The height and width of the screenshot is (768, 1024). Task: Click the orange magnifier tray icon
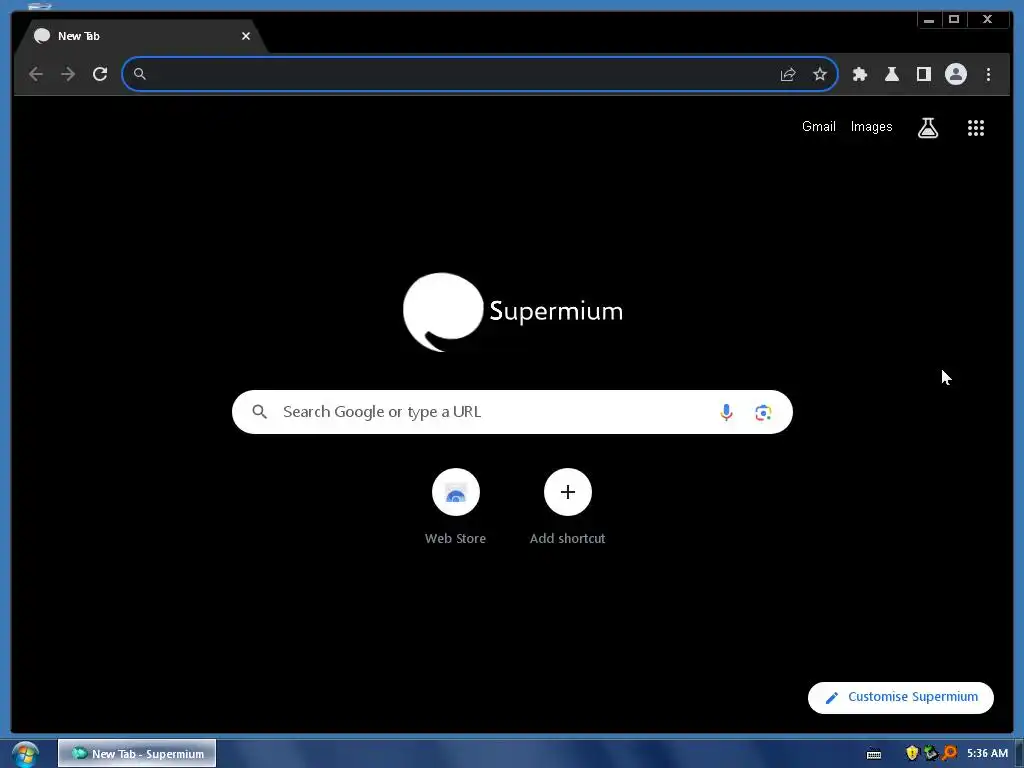tap(950, 753)
